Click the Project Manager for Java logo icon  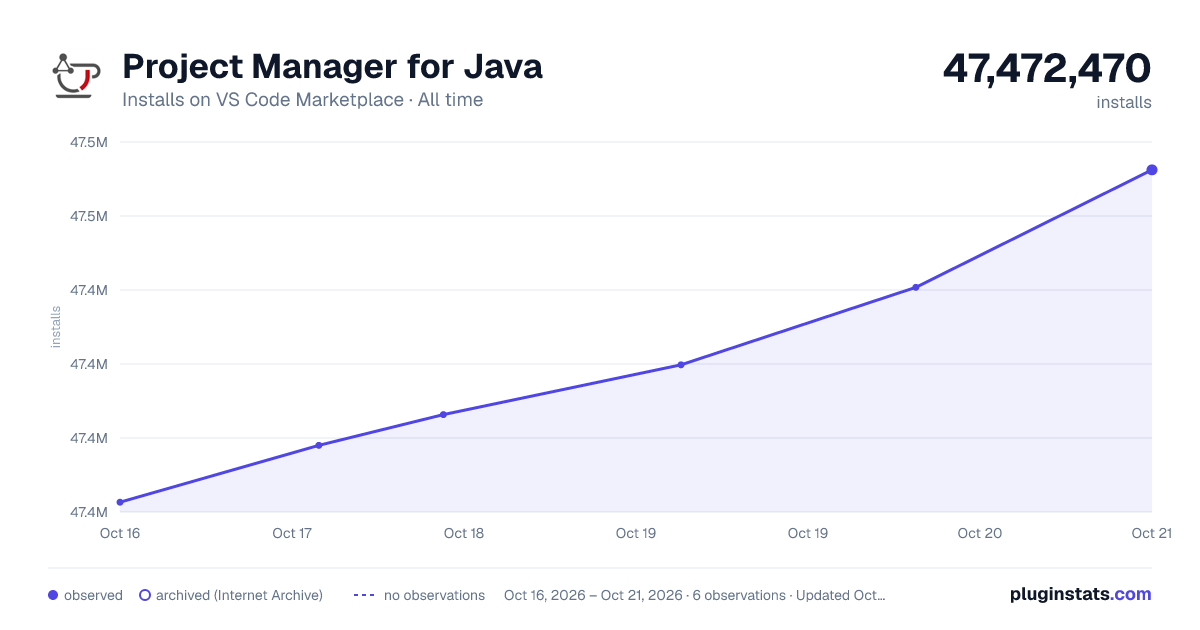point(76,76)
